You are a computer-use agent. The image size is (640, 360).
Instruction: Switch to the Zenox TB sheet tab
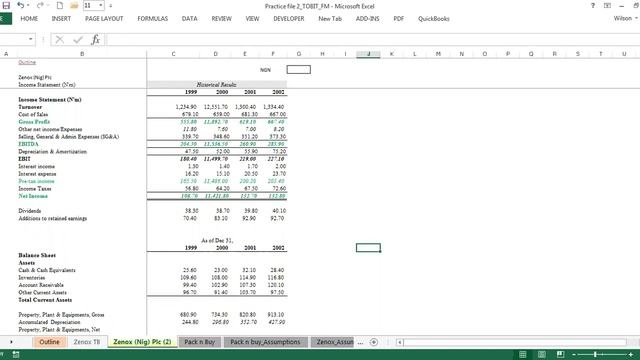[87, 342]
